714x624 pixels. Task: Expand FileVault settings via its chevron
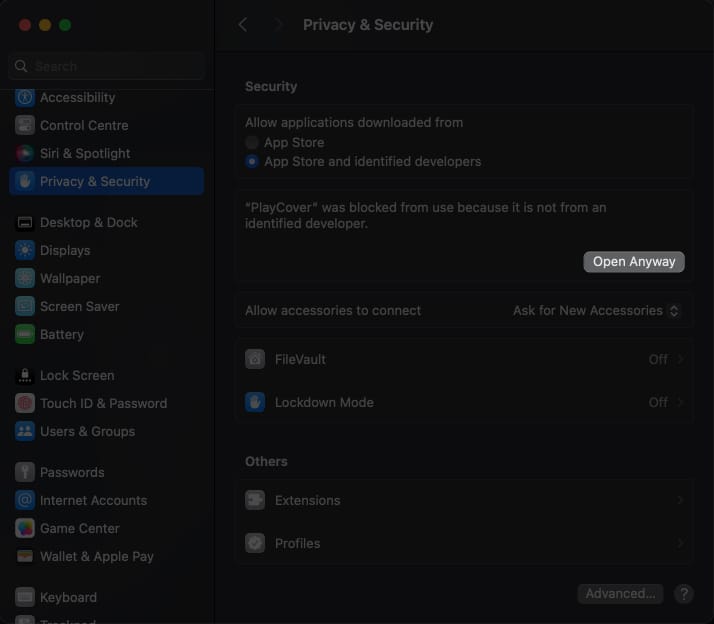(x=680, y=359)
